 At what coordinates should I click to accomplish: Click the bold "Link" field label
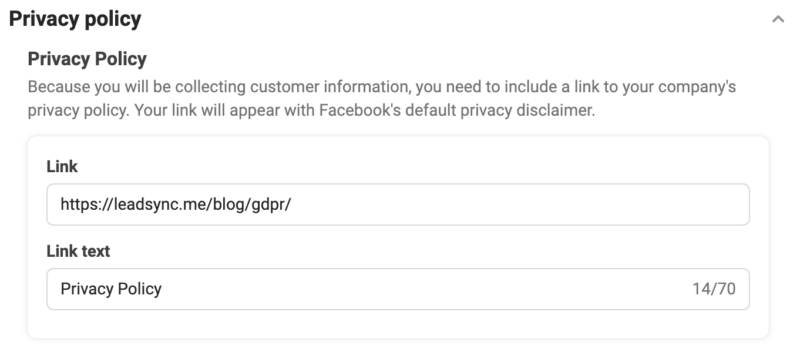click(62, 166)
